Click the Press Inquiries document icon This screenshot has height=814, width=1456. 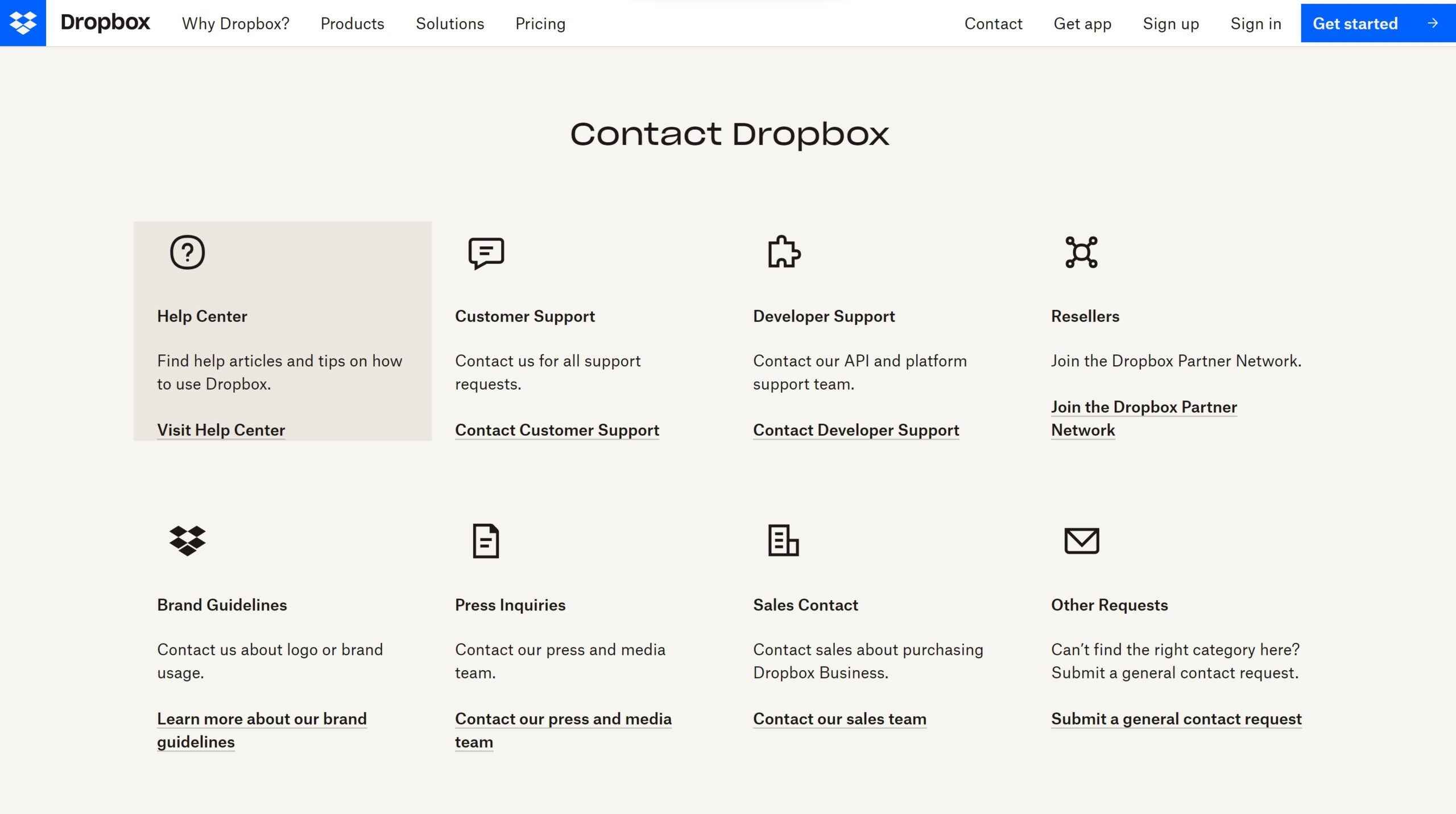[x=484, y=541]
